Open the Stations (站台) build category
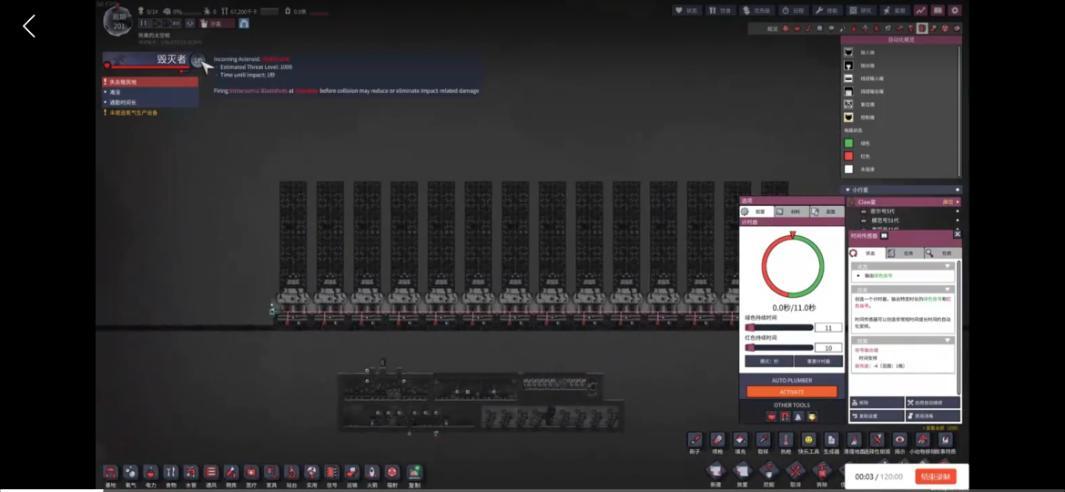This screenshot has height=492, width=1065. pyautogui.click(x=291, y=472)
